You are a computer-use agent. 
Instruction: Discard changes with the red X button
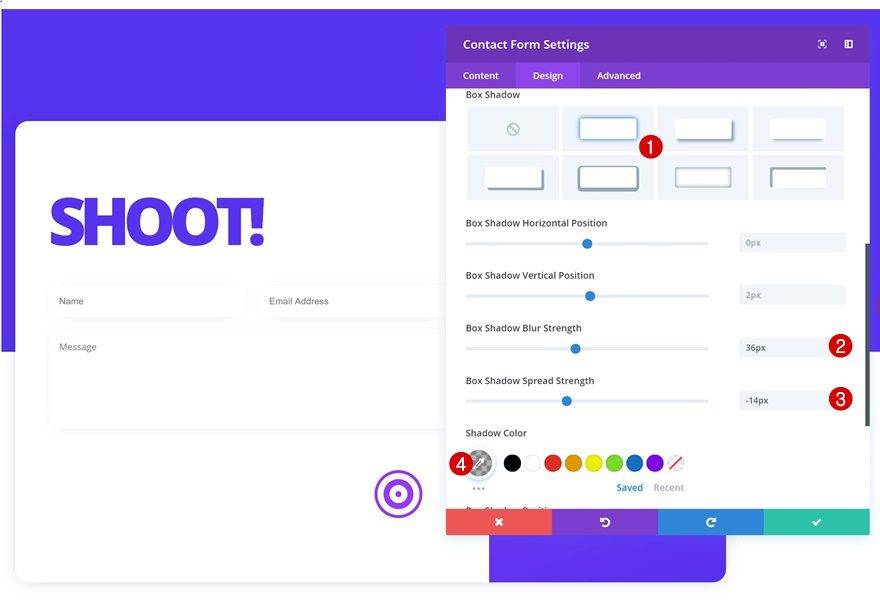[x=499, y=522]
